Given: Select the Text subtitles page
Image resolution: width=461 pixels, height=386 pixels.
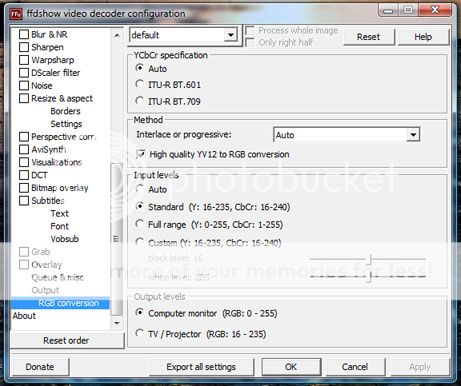Looking at the screenshot, I should click(59, 213).
